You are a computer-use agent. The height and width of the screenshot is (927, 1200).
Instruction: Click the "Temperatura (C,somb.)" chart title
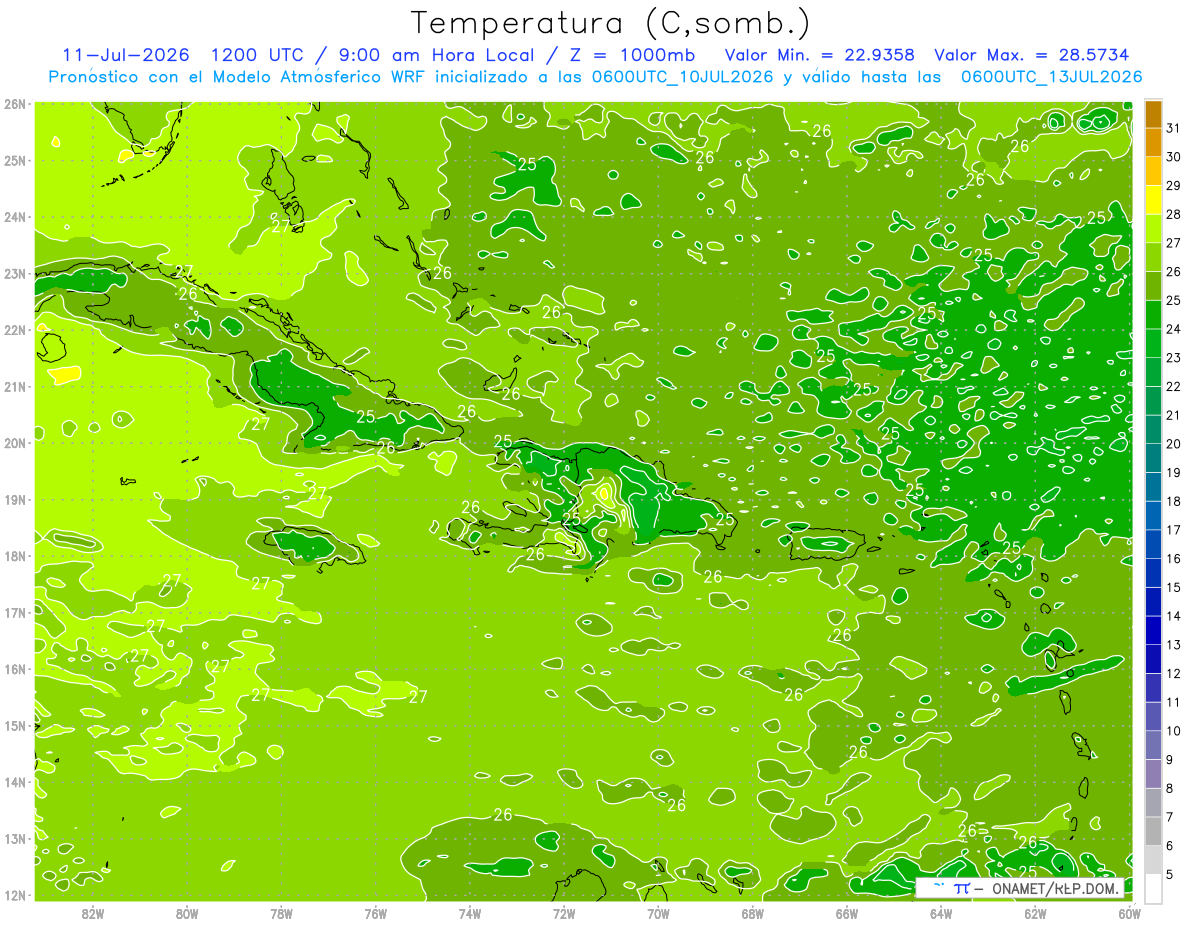click(611, 23)
